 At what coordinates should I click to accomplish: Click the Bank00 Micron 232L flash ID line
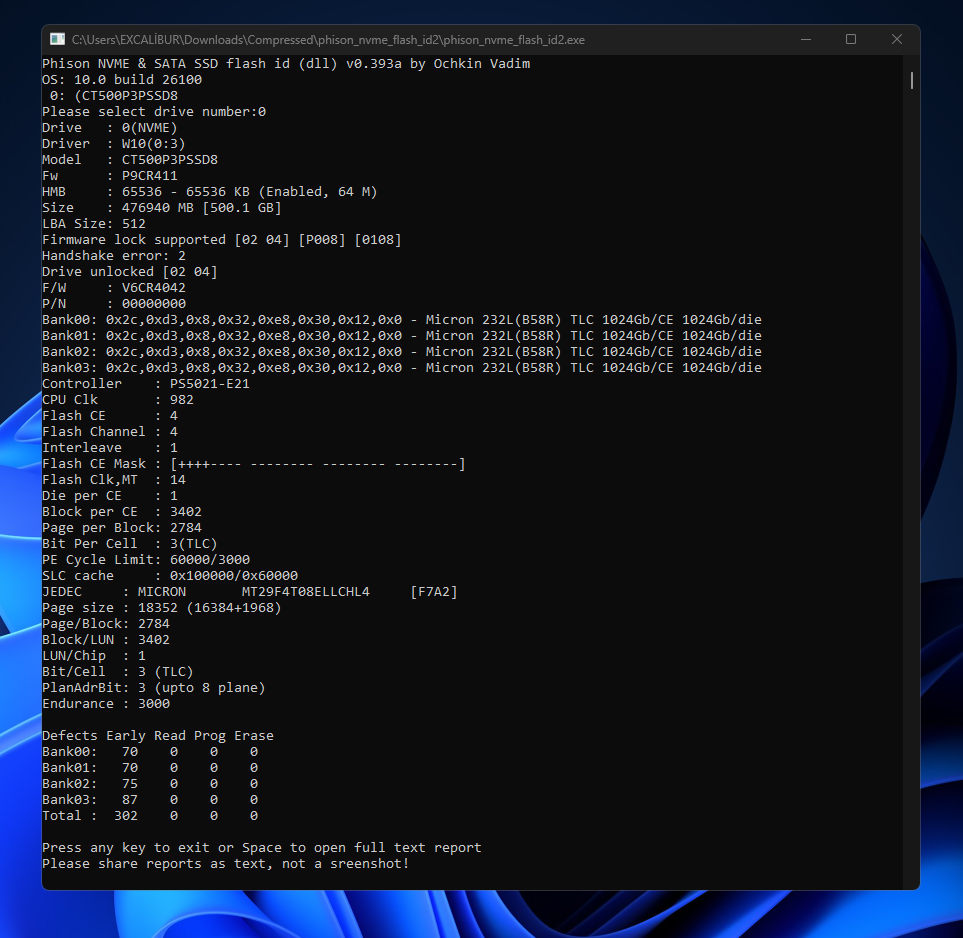point(402,319)
